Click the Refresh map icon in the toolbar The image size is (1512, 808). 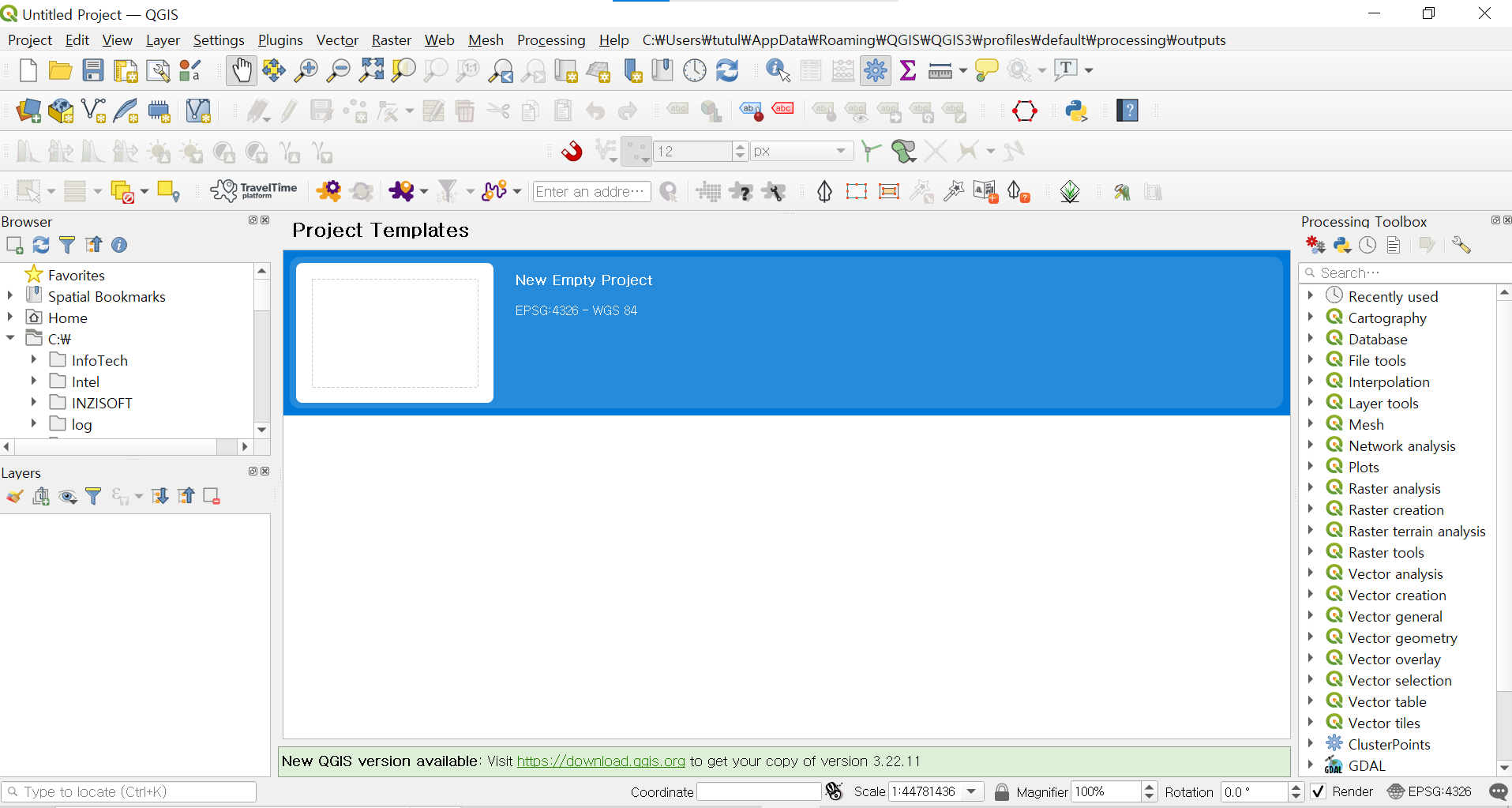pyautogui.click(x=727, y=70)
